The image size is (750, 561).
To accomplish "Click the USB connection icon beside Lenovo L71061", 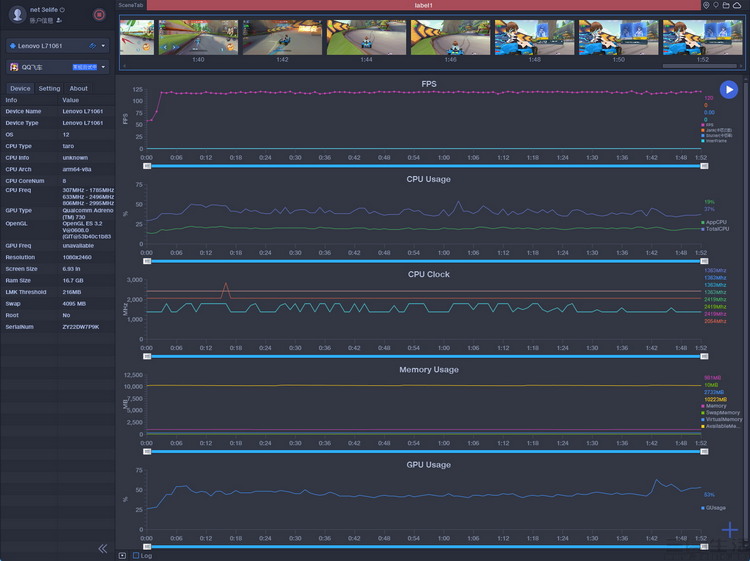I will (x=92, y=46).
